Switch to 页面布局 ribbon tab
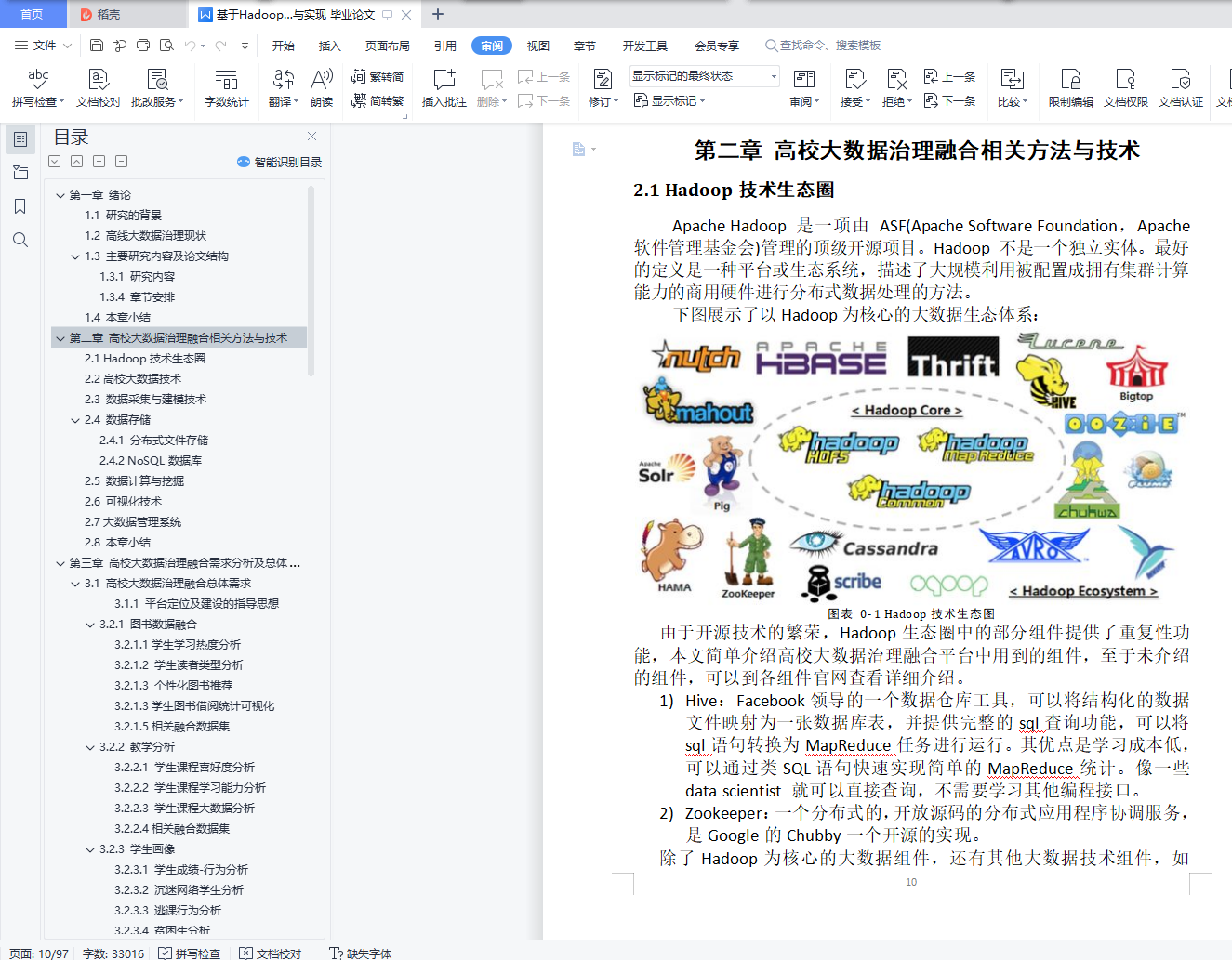 [388, 46]
